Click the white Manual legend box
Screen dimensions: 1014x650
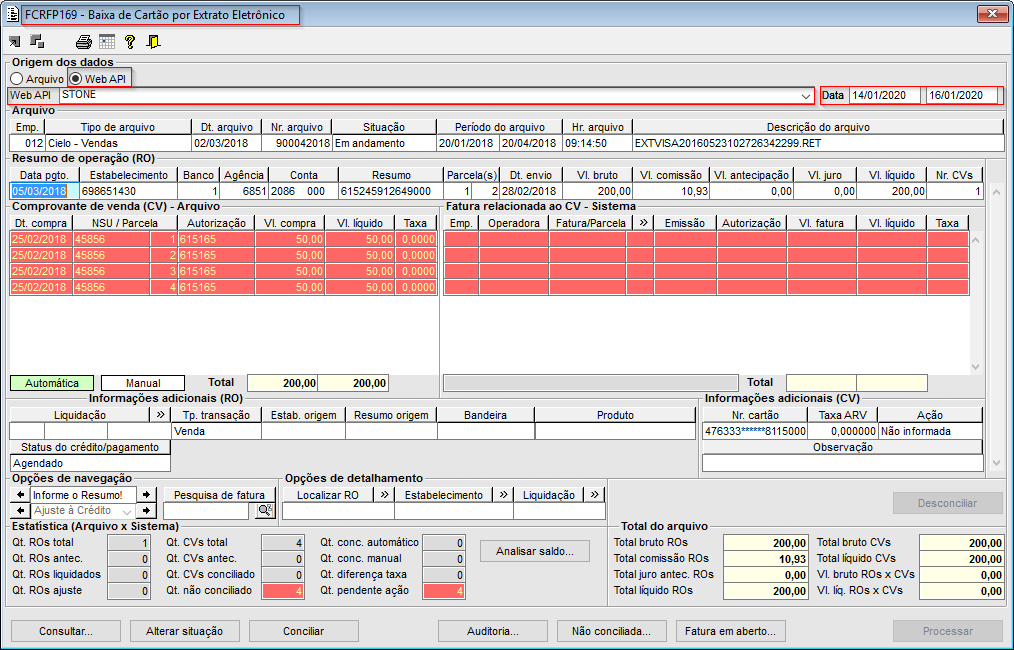(x=143, y=383)
